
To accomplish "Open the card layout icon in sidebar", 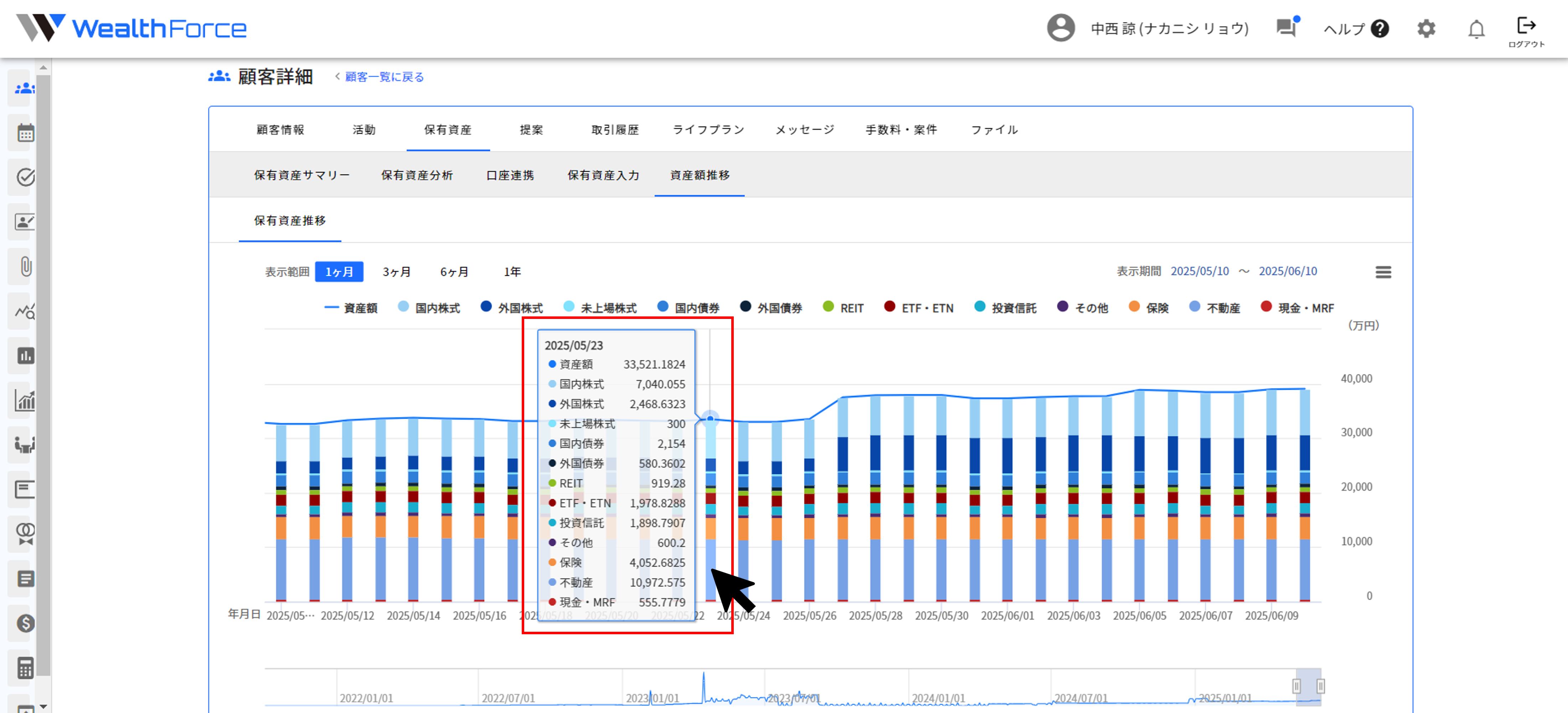I will coord(24,490).
